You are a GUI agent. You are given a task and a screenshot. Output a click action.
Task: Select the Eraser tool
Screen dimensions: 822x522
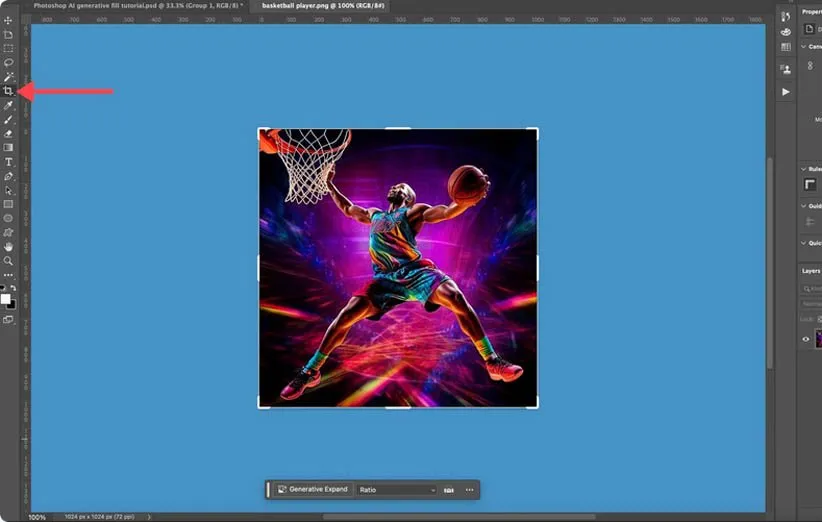click(8, 133)
